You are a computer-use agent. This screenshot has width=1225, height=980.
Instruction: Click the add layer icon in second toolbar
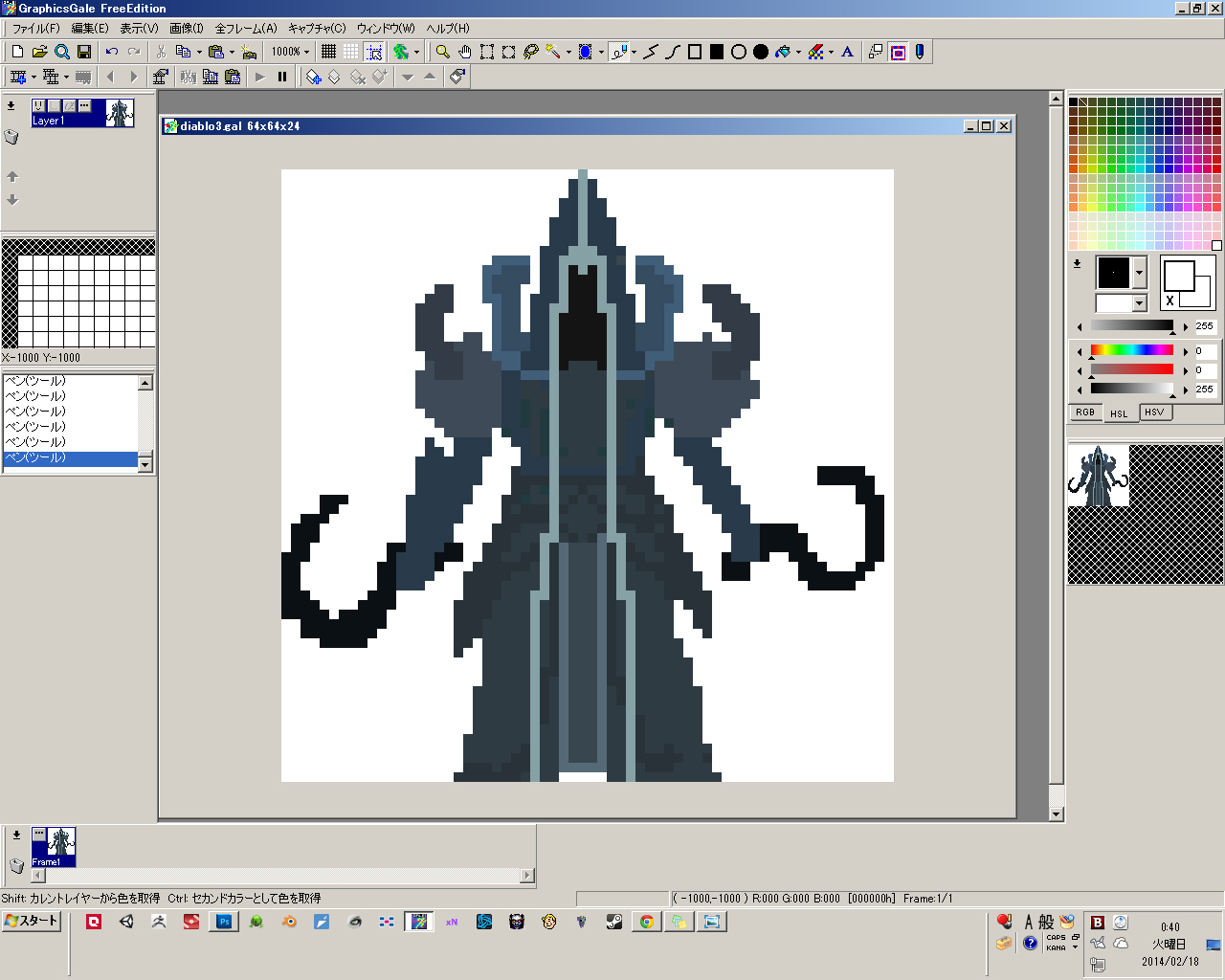click(313, 77)
